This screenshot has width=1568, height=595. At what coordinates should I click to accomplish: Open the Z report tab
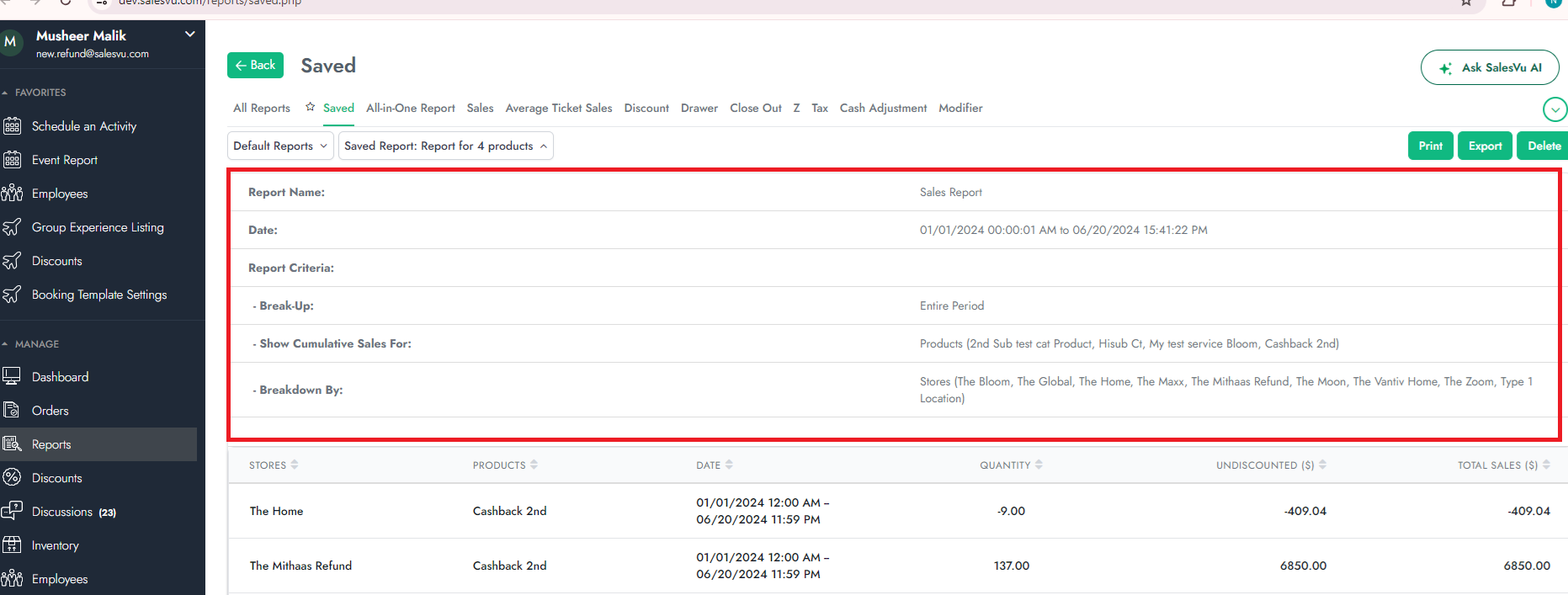point(796,109)
